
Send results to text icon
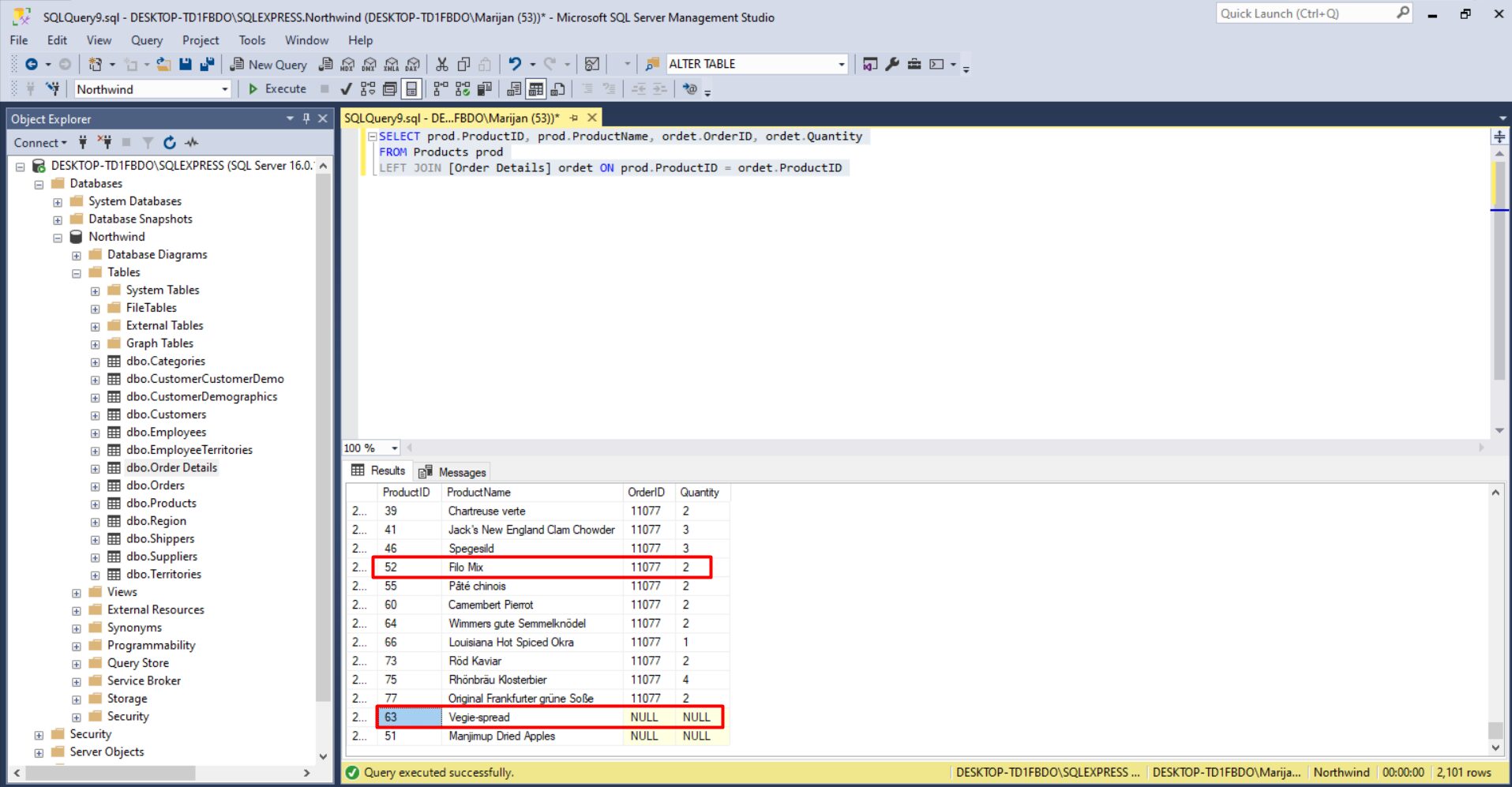[x=514, y=88]
